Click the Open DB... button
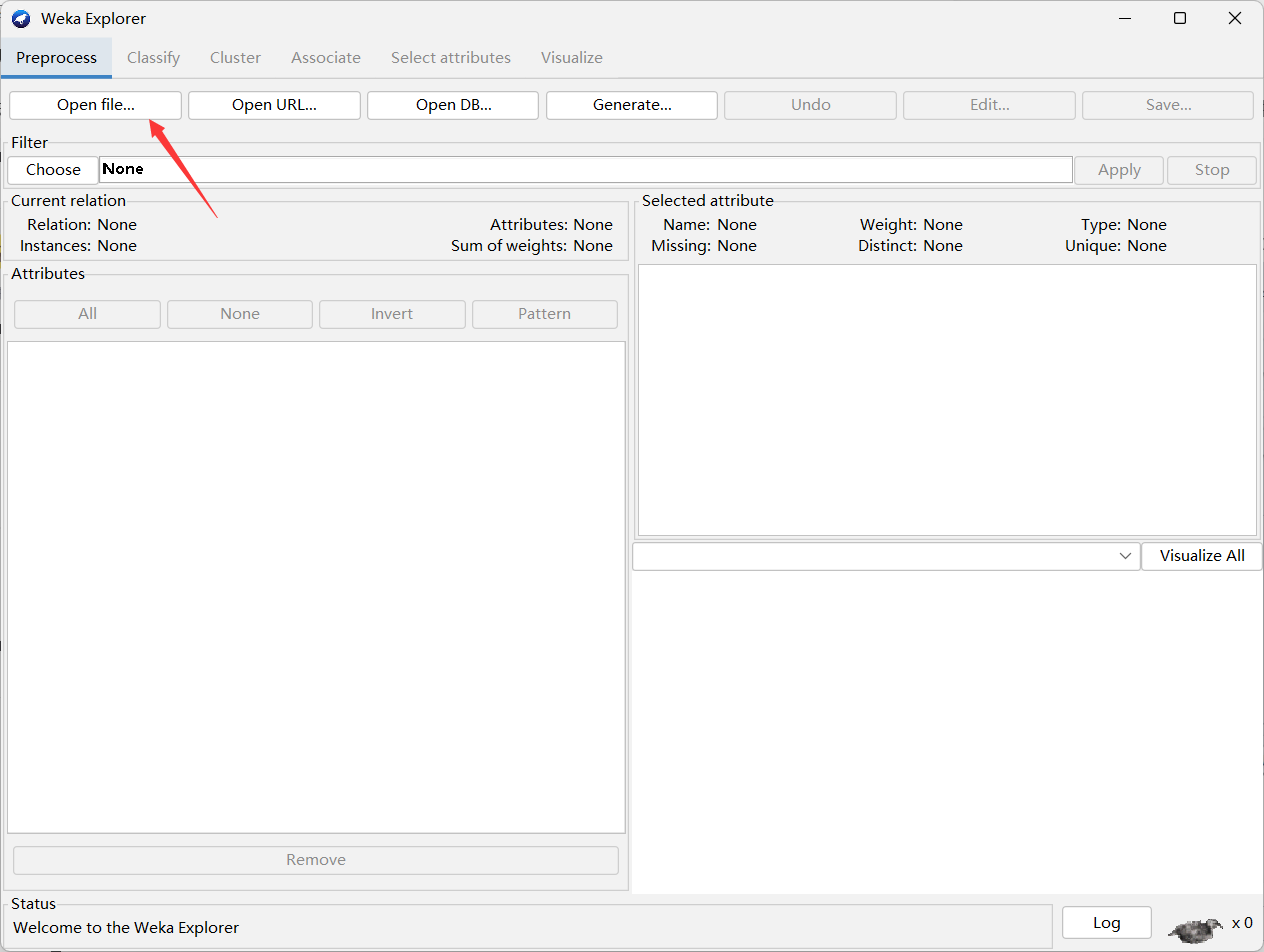This screenshot has height=952, width=1264. pos(453,105)
